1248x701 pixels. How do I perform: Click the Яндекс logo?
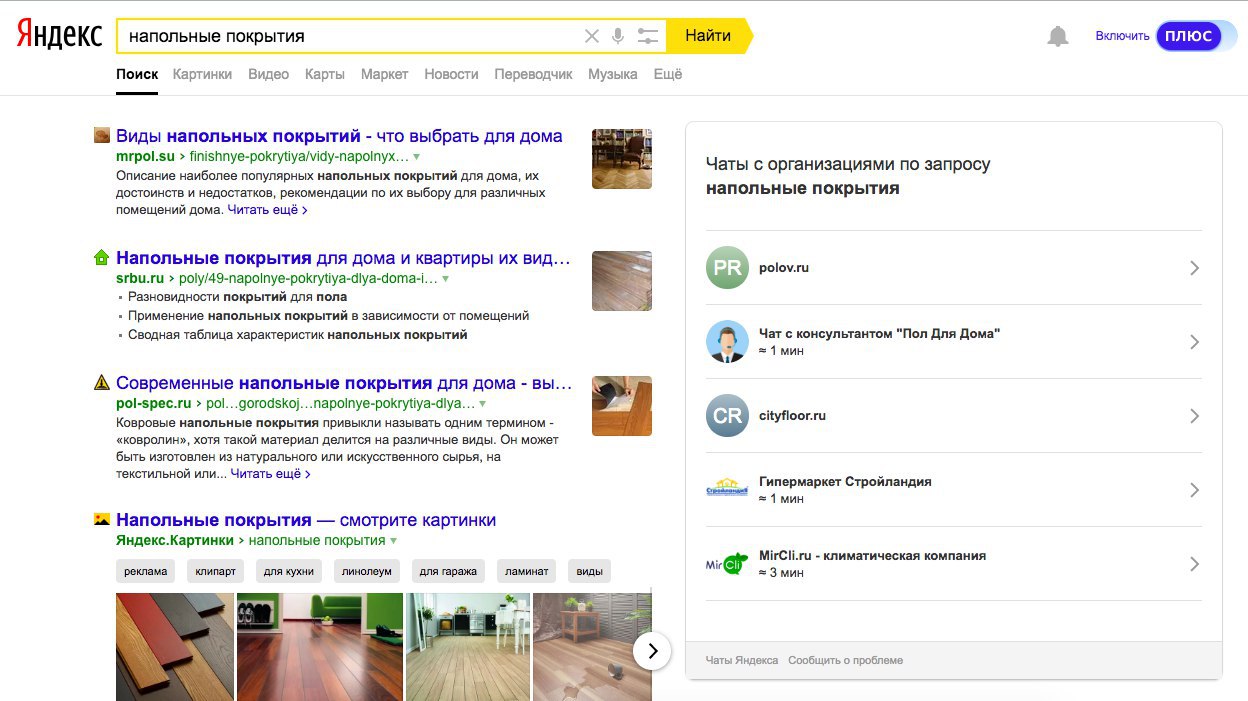coord(59,35)
